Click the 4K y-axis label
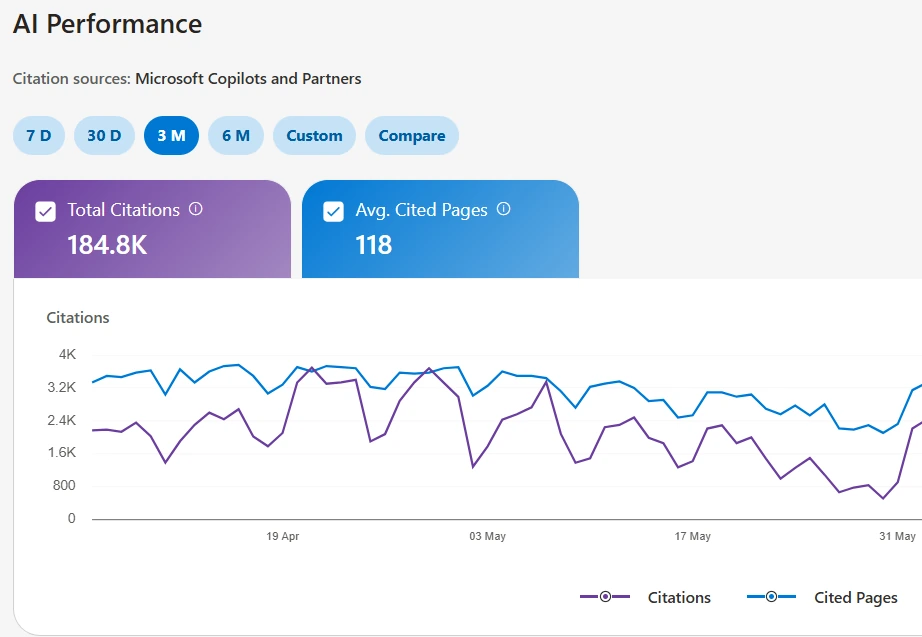This screenshot has width=922, height=637. point(67,355)
